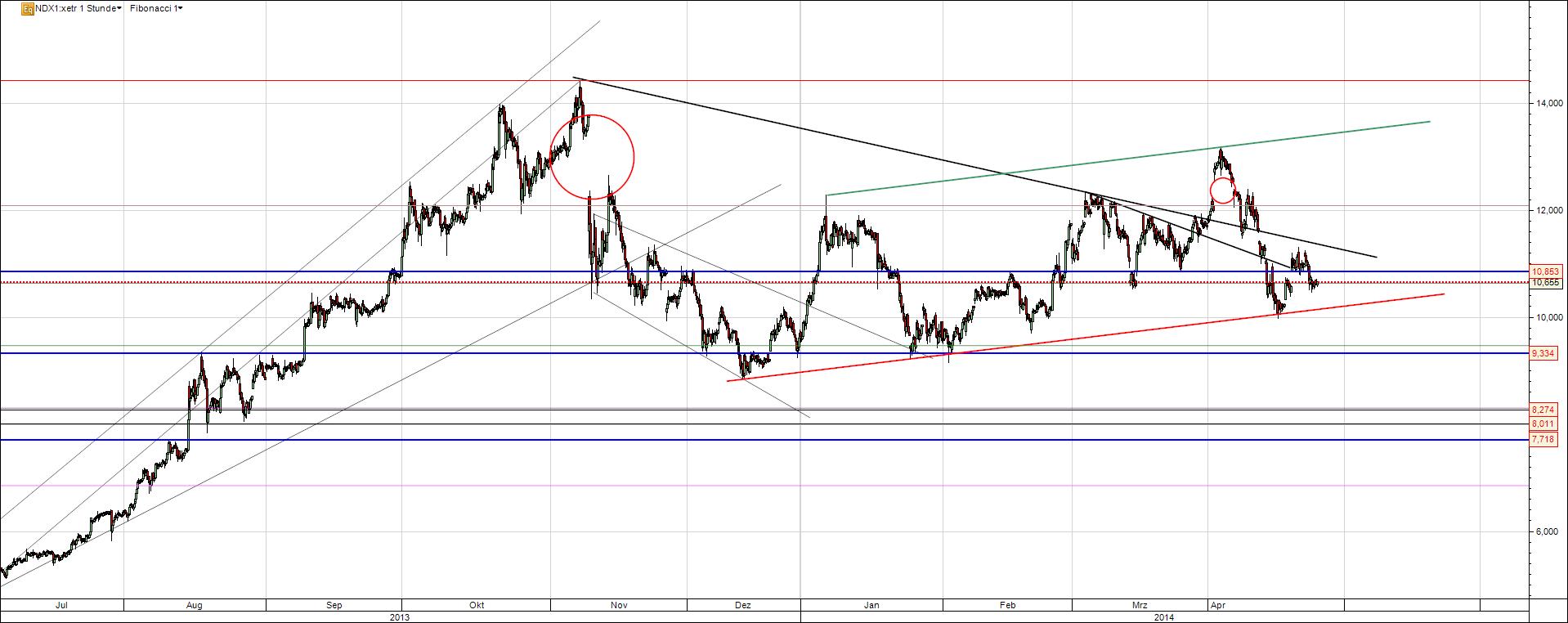This screenshot has height=623, width=1568.
Task: Click the 14,000 price axis label
Action: point(1548,104)
